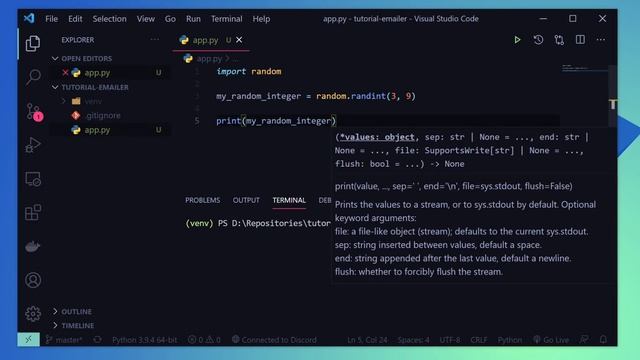Open errors and warnings count in status bar
This screenshot has height=360, width=640.
tap(204, 340)
